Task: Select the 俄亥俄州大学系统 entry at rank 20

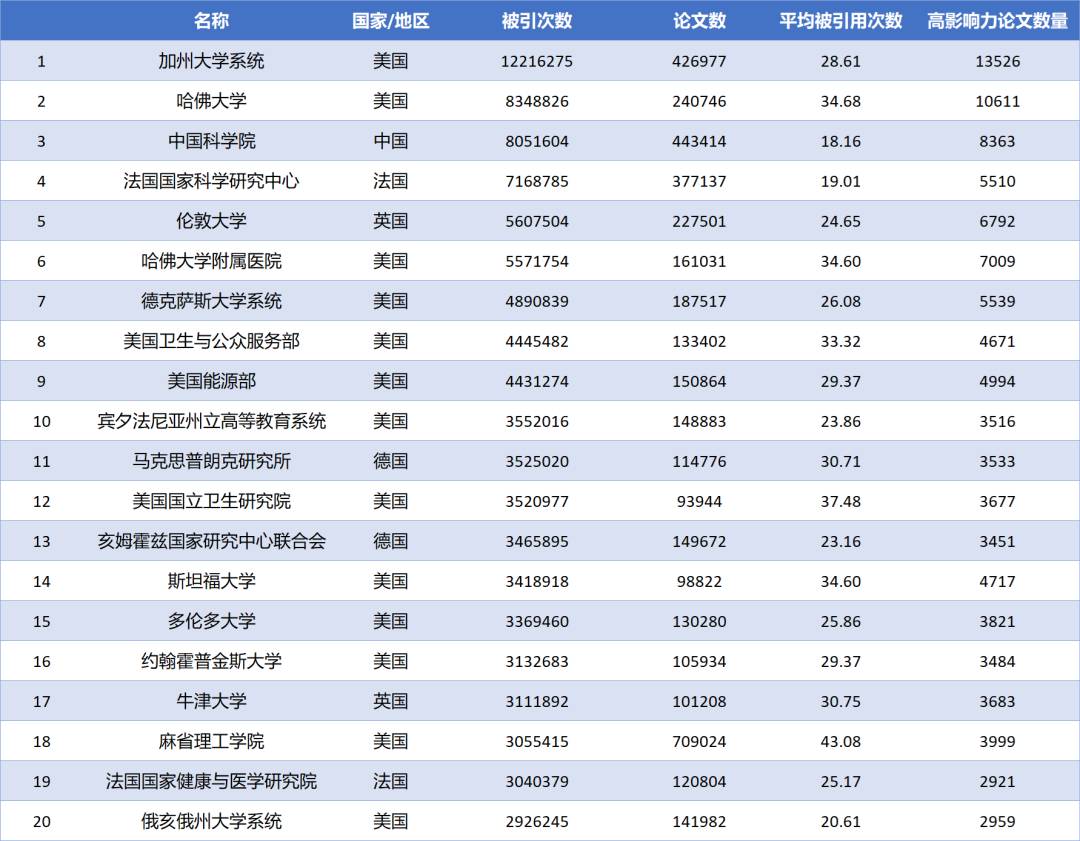Action: [x=213, y=820]
